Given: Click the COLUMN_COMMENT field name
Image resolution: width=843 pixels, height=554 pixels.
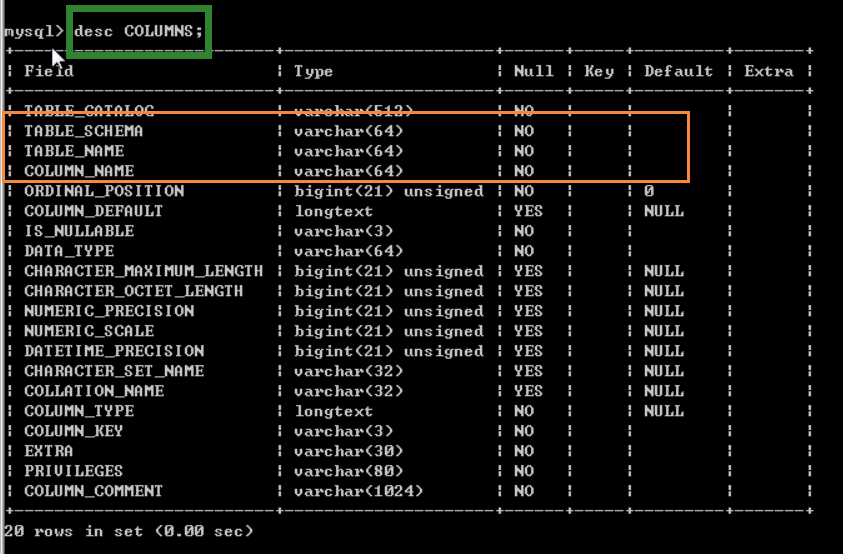Looking at the screenshot, I should pos(94,491).
